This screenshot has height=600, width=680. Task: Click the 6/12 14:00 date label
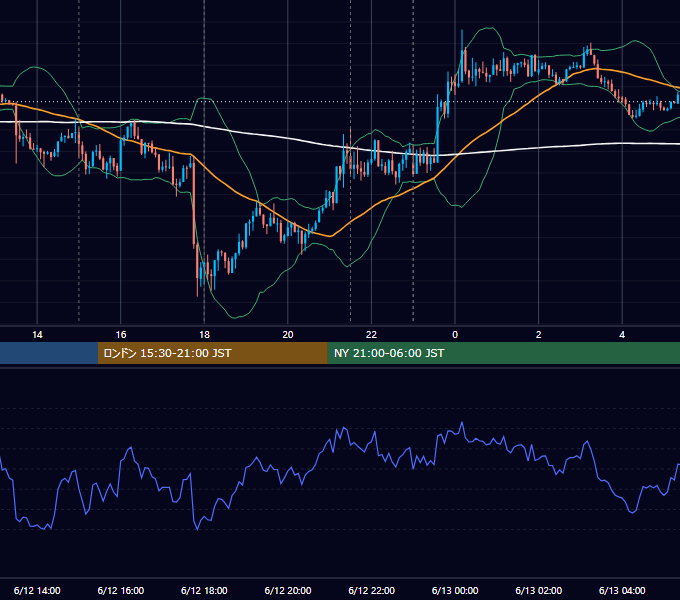tap(37, 590)
